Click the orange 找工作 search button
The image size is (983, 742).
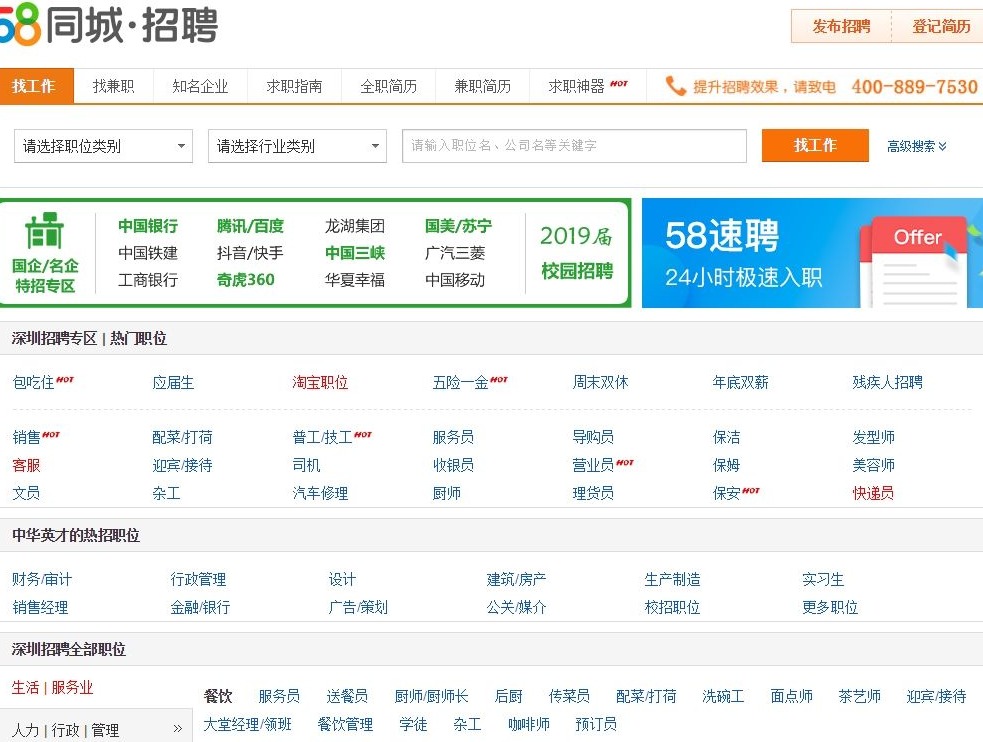pyautogui.click(x=815, y=145)
